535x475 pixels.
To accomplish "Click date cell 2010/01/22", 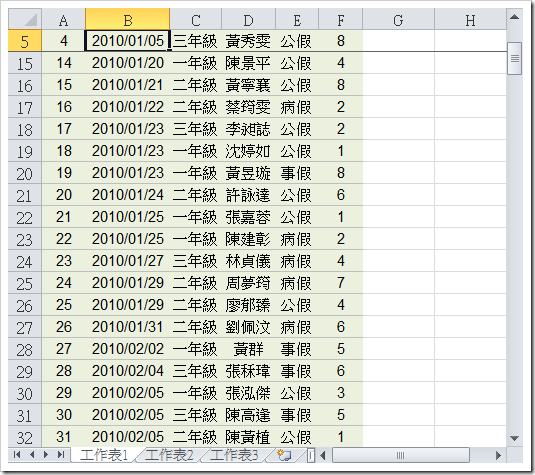I will tap(128, 107).
